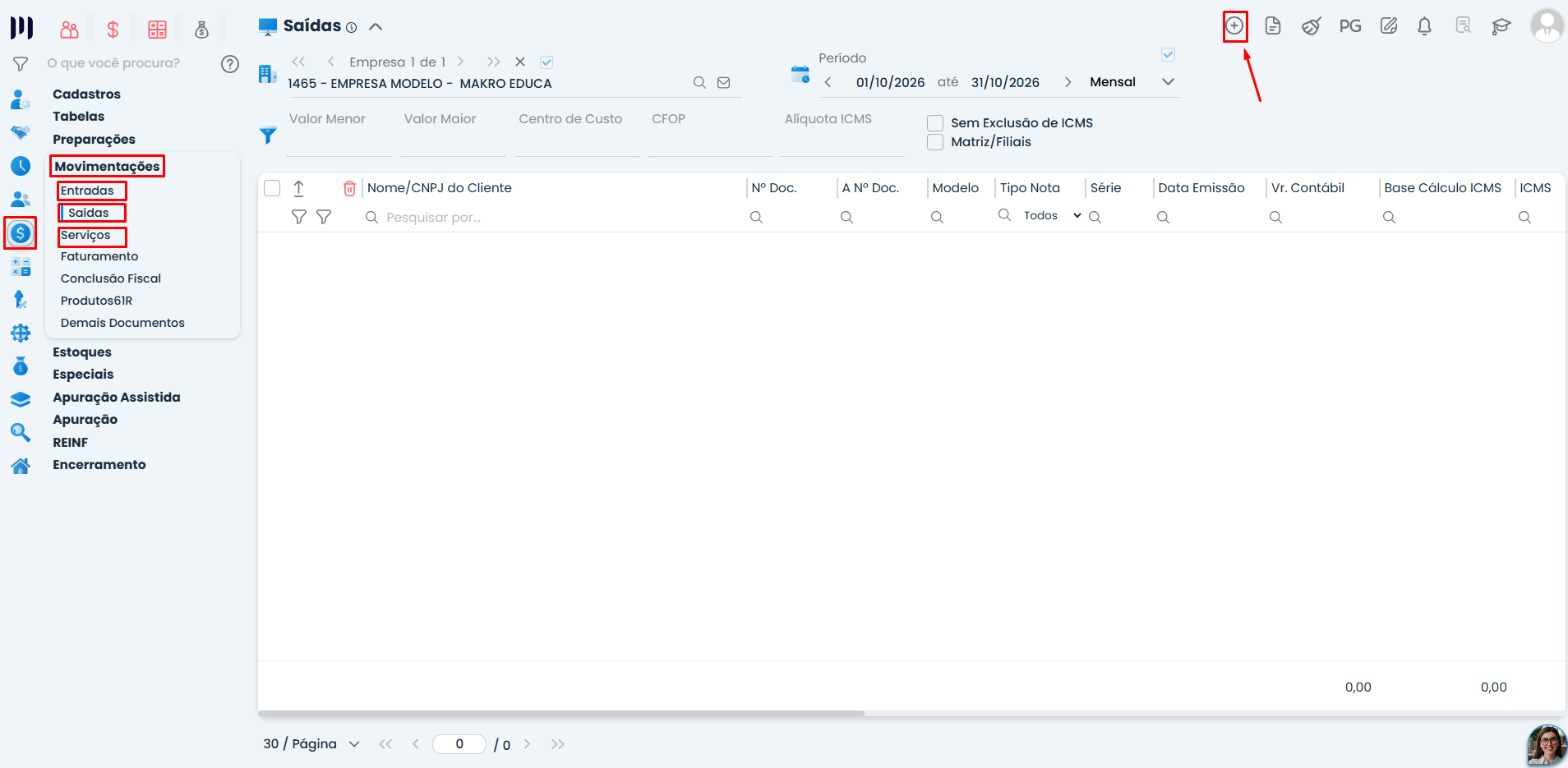1568x768 pixels.
Task: Open the period calendar icon
Action: 800,74
